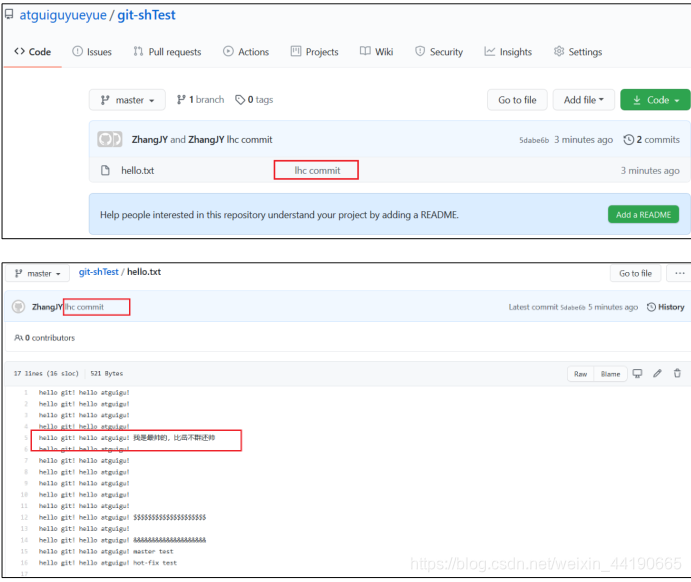Click the '521 Bytes' file size text
The height and width of the screenshot is (582, 691).
[x=107, y=373]
